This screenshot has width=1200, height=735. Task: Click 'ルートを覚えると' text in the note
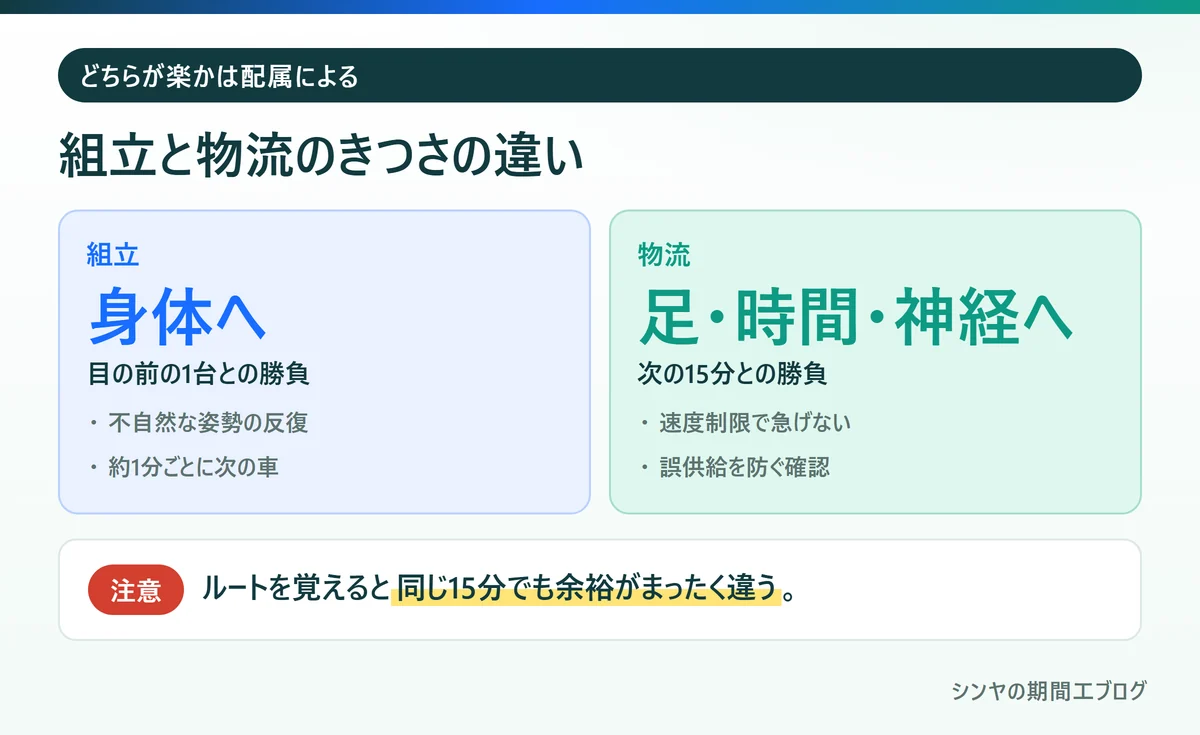[295, 589]
